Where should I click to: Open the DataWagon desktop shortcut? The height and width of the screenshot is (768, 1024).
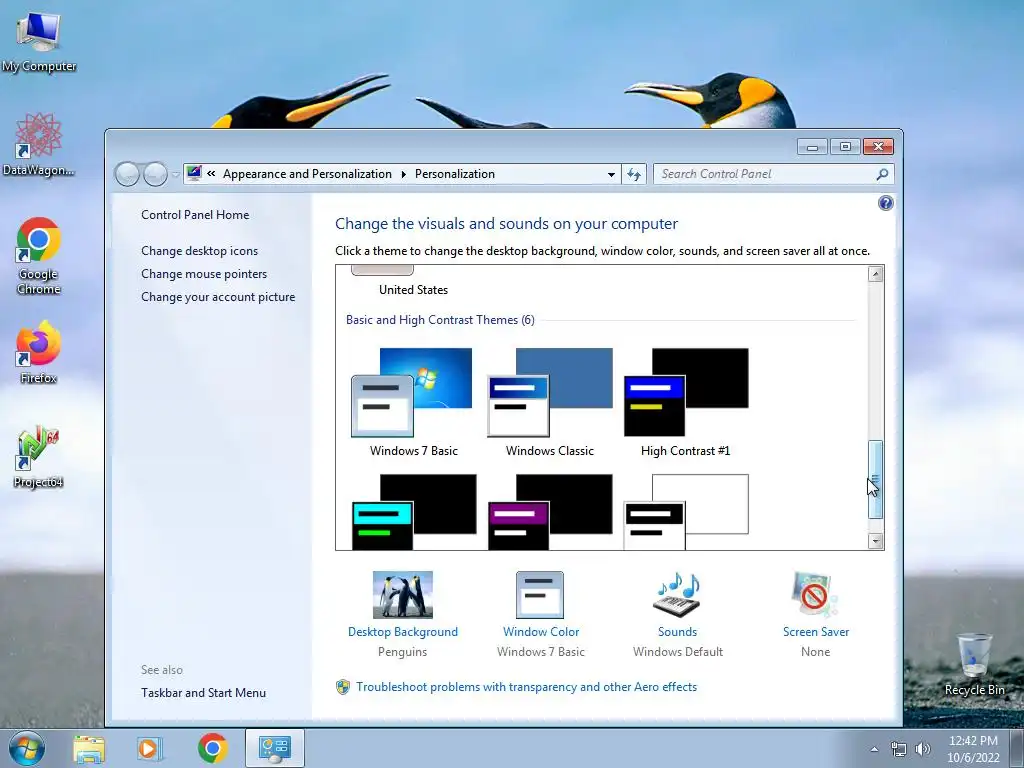tap(39, 144)
